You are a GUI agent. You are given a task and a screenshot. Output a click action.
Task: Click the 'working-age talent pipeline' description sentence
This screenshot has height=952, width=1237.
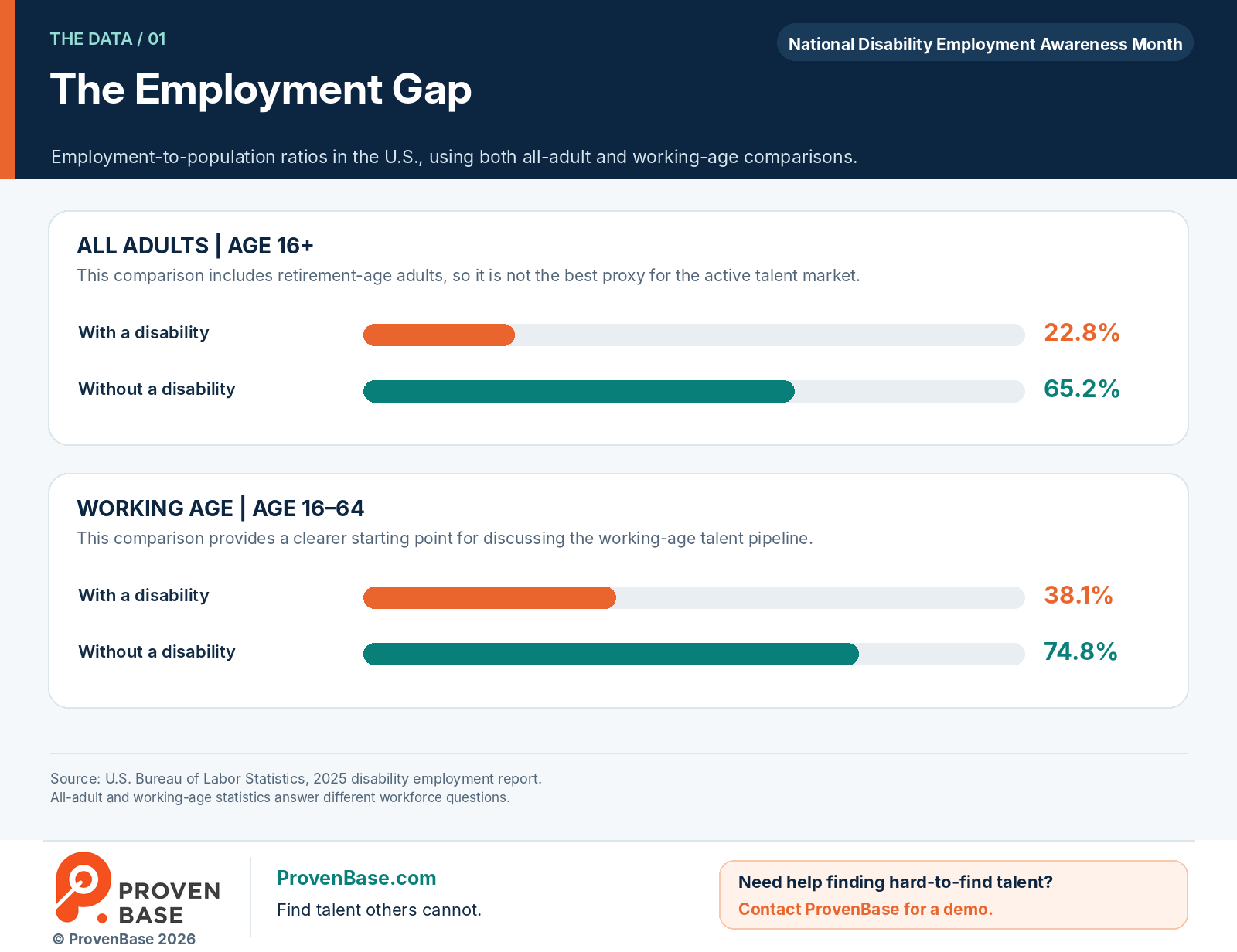(445, 539)
